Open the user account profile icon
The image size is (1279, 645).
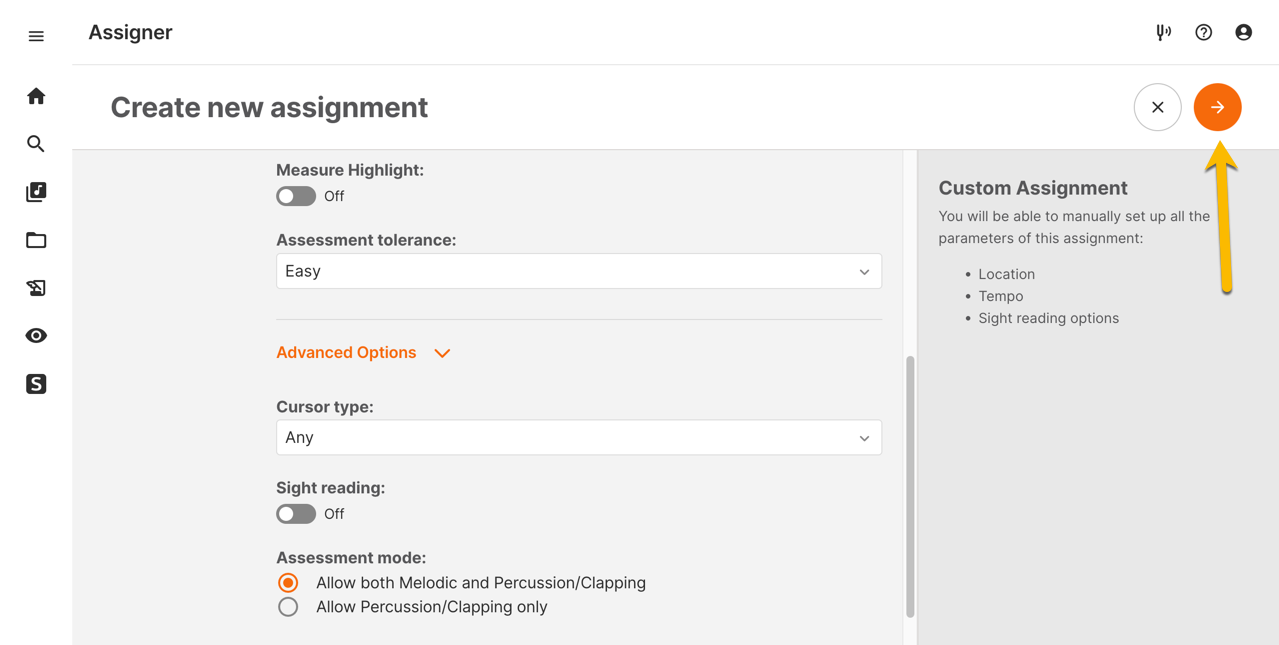(x=1244, y=32)
